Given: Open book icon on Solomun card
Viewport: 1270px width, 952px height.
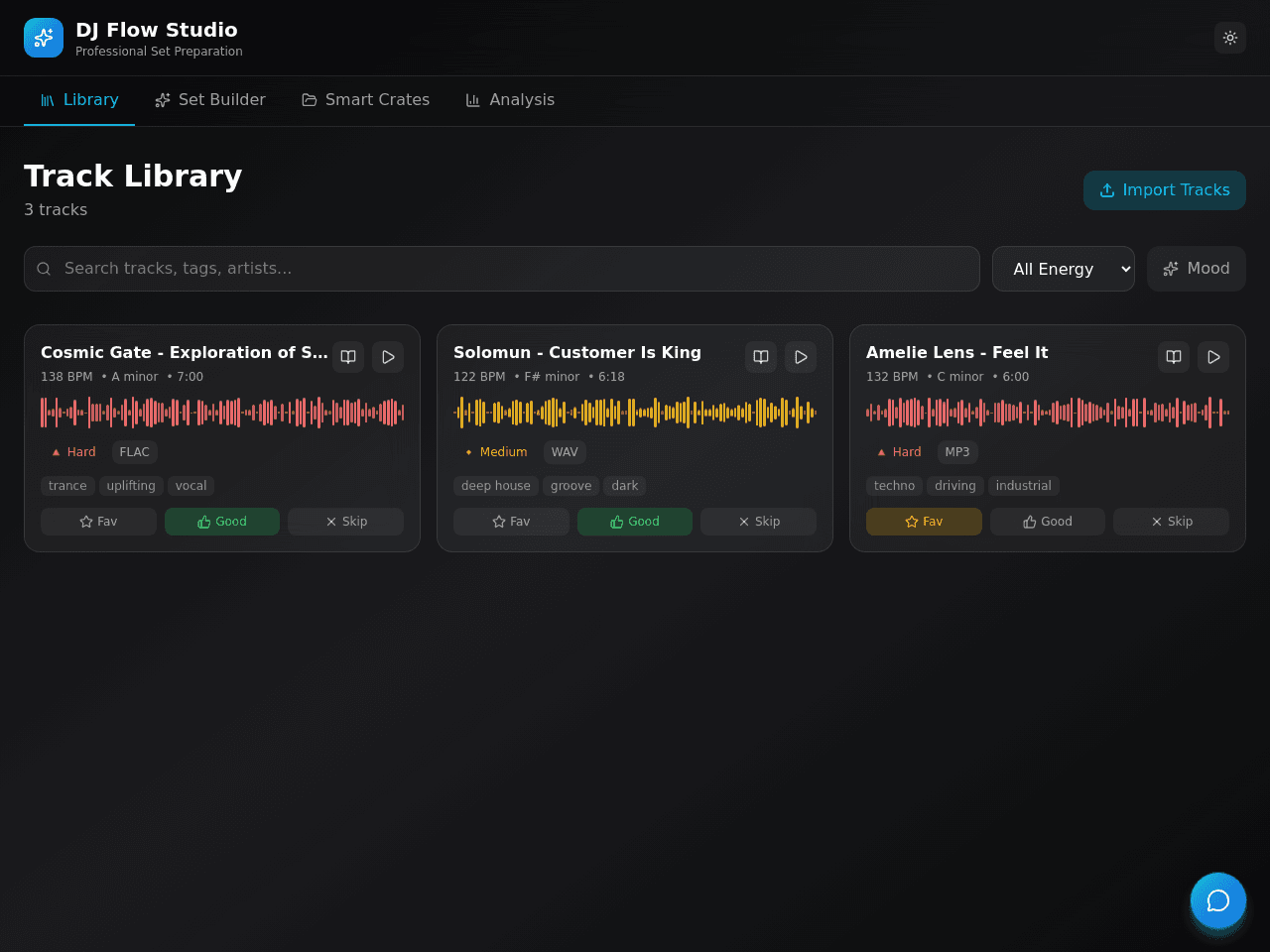Looking at the screenshot, I should pyautogui.click(x=761, y=357).
